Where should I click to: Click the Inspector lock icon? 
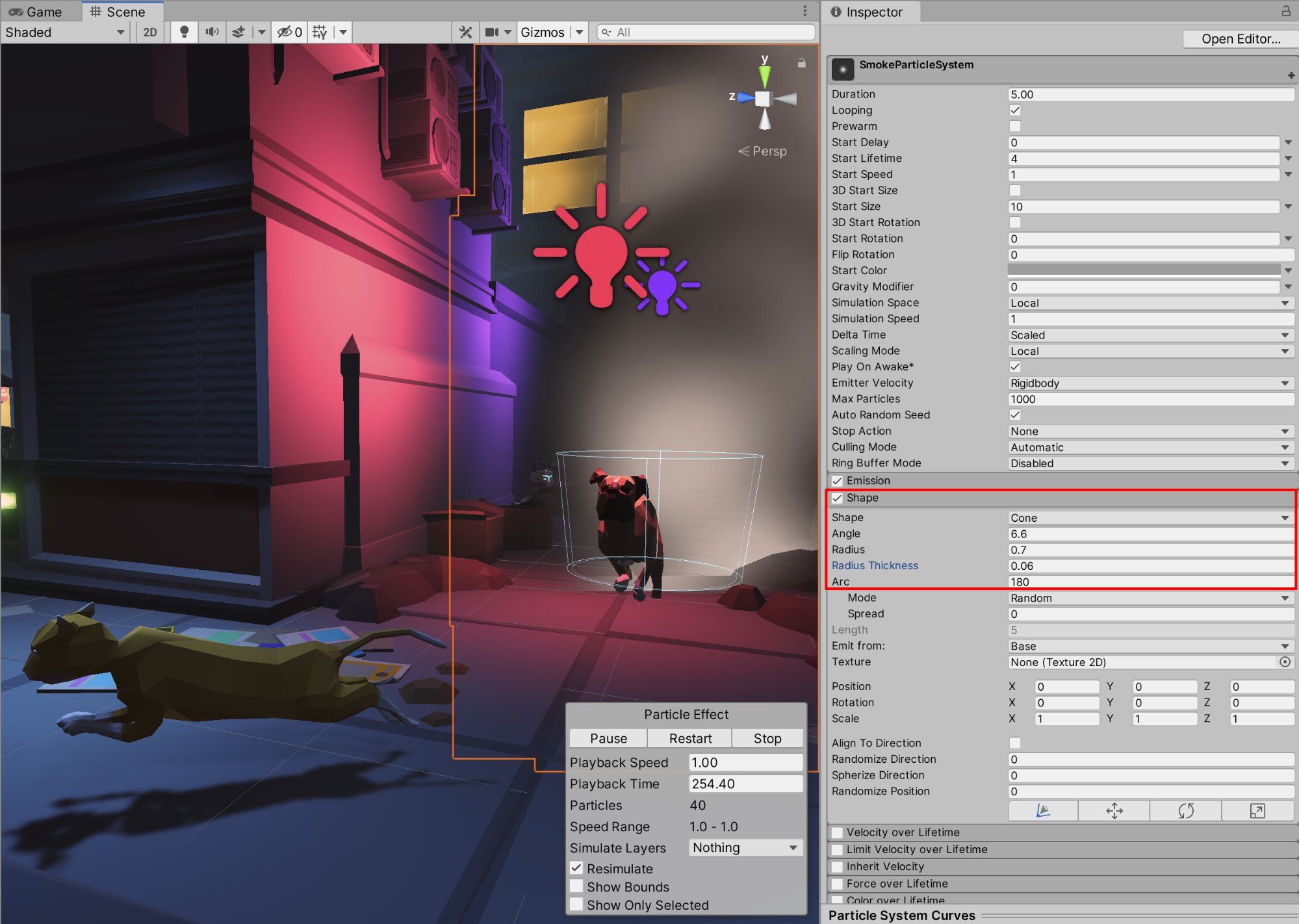coord(1285,11)
